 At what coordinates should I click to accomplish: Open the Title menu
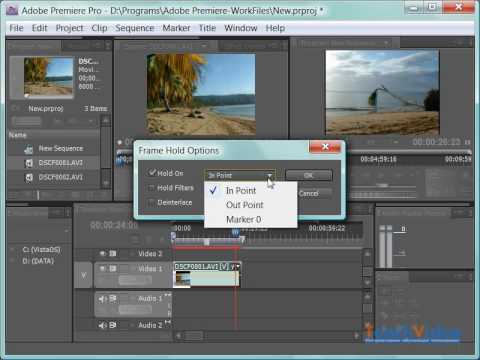[x=207, y=28]
